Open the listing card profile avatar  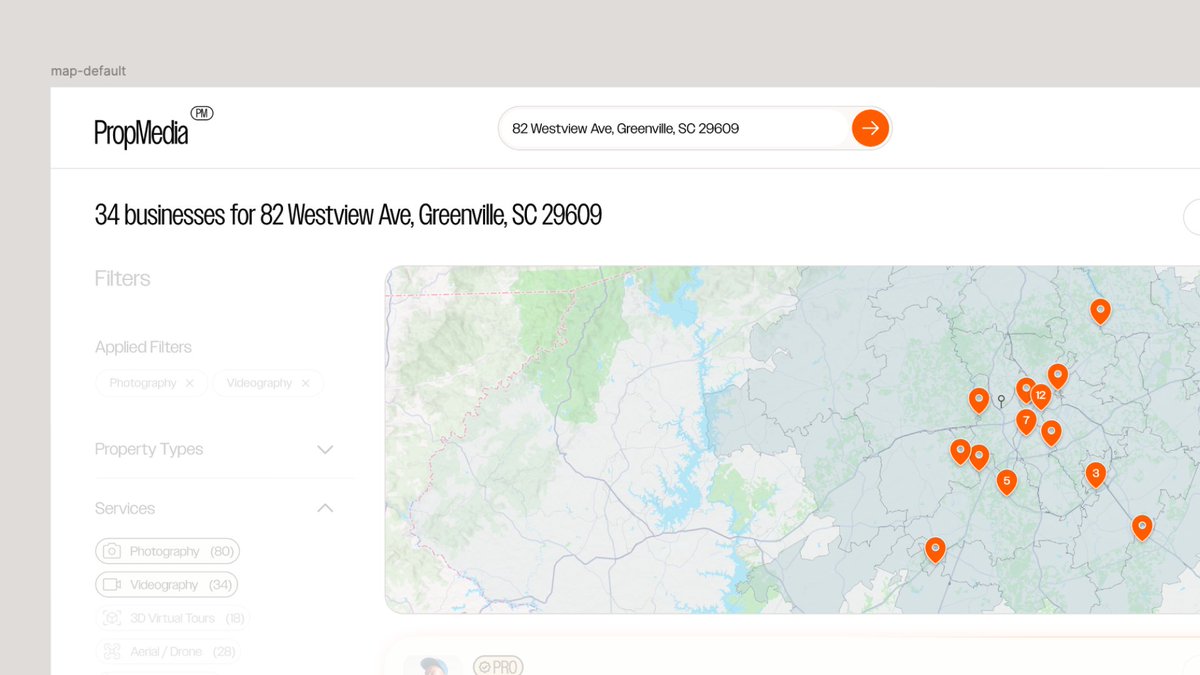(x=432, y=666)
